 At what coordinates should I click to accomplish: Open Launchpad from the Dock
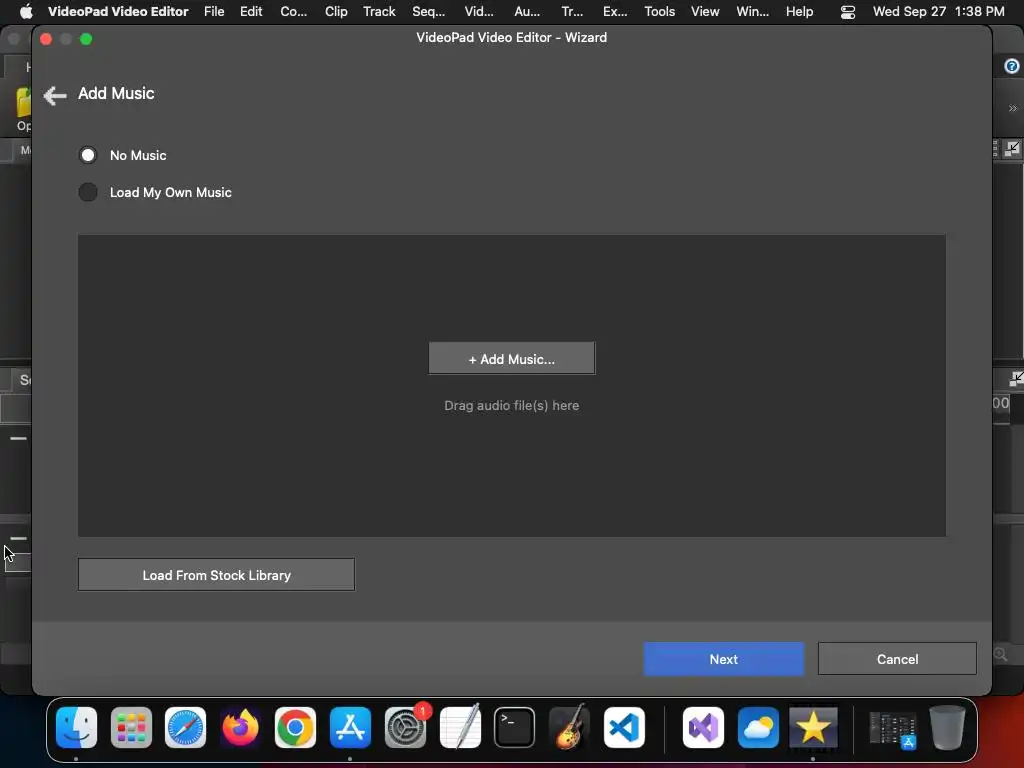(x=131, y=727)
